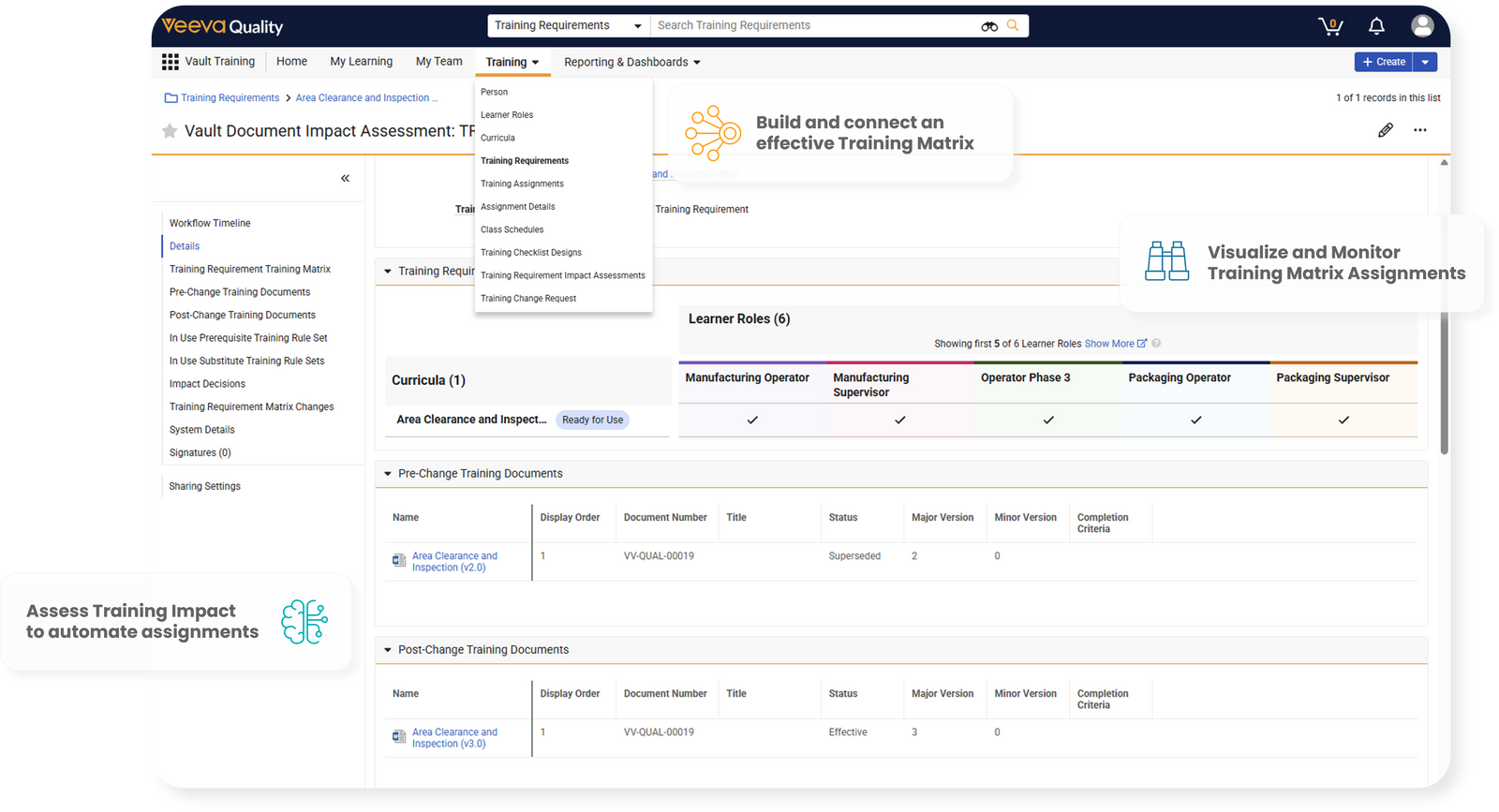Open System Details sidebar item
The image size is (1499, 812).
(x=202, y=430)
